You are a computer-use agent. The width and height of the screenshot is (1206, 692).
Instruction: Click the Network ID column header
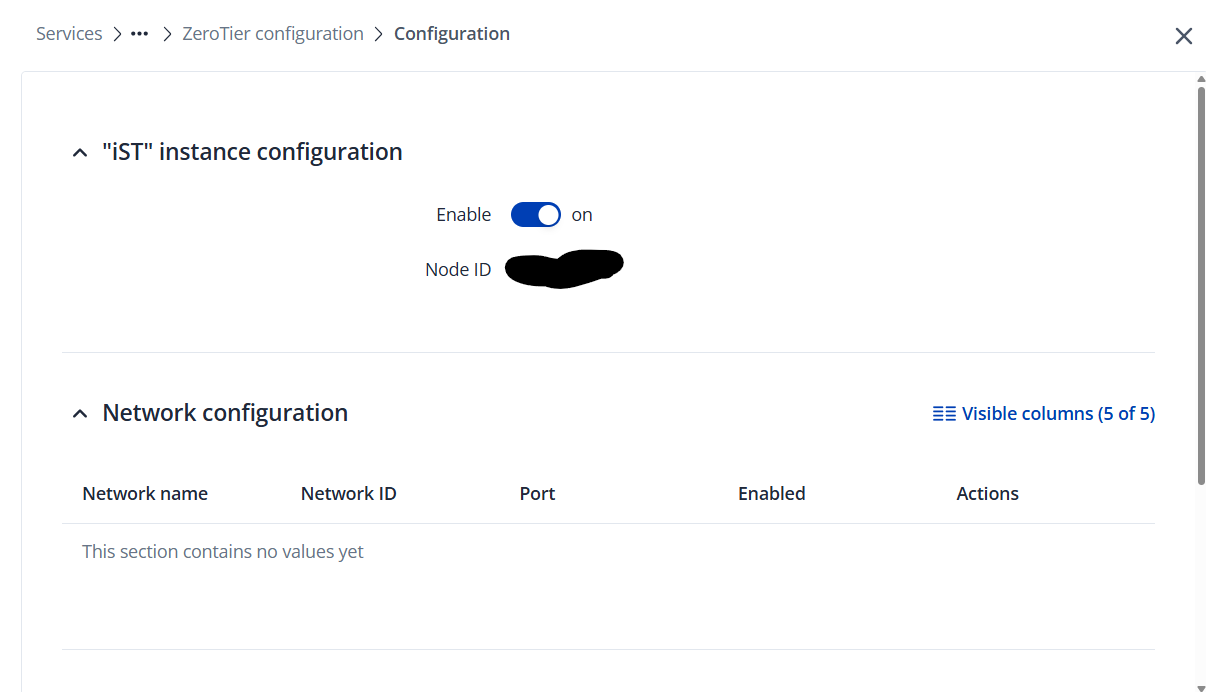(x=349, y=494)
